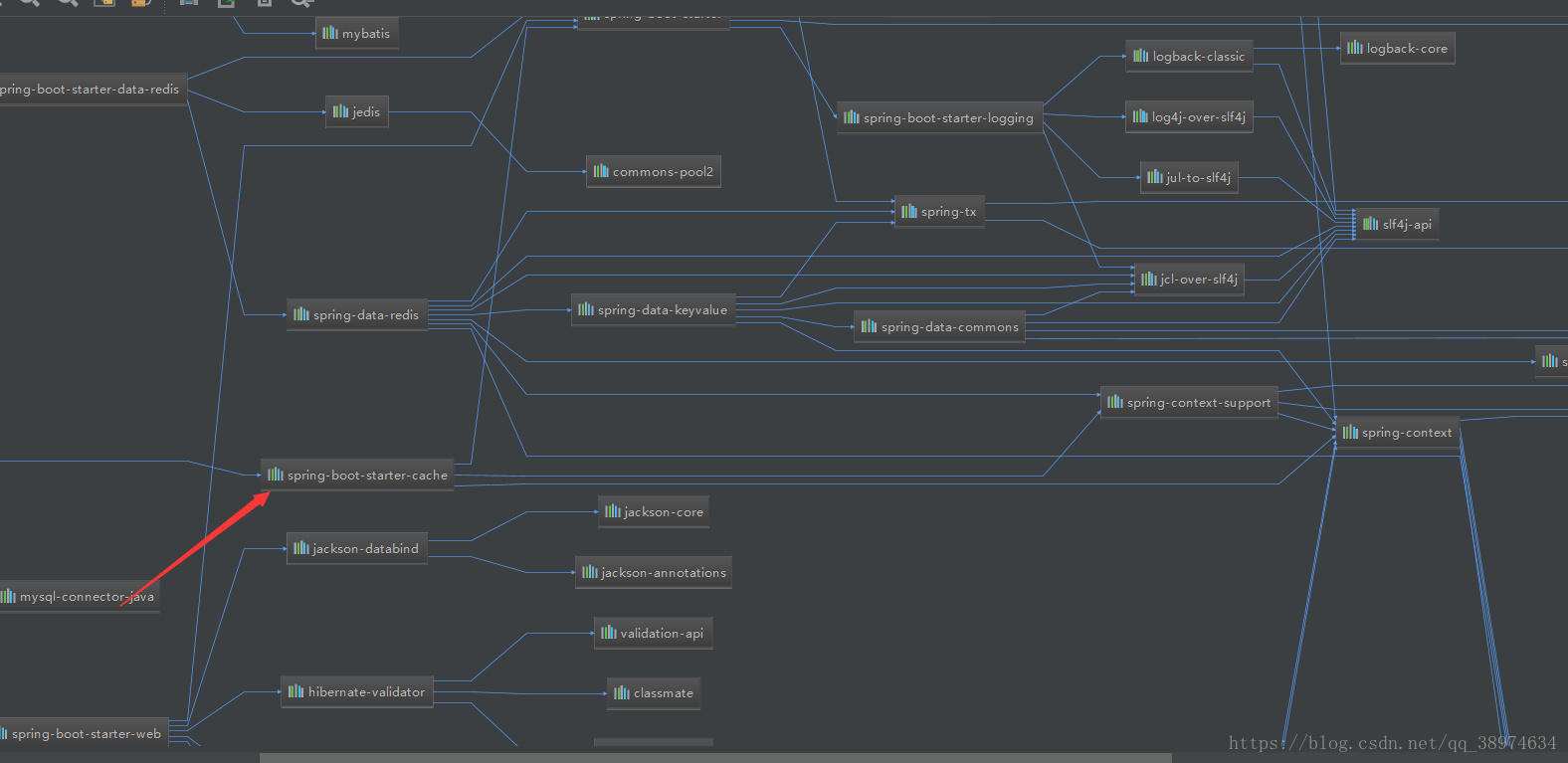Click library icon of logback-core node

1355,48
